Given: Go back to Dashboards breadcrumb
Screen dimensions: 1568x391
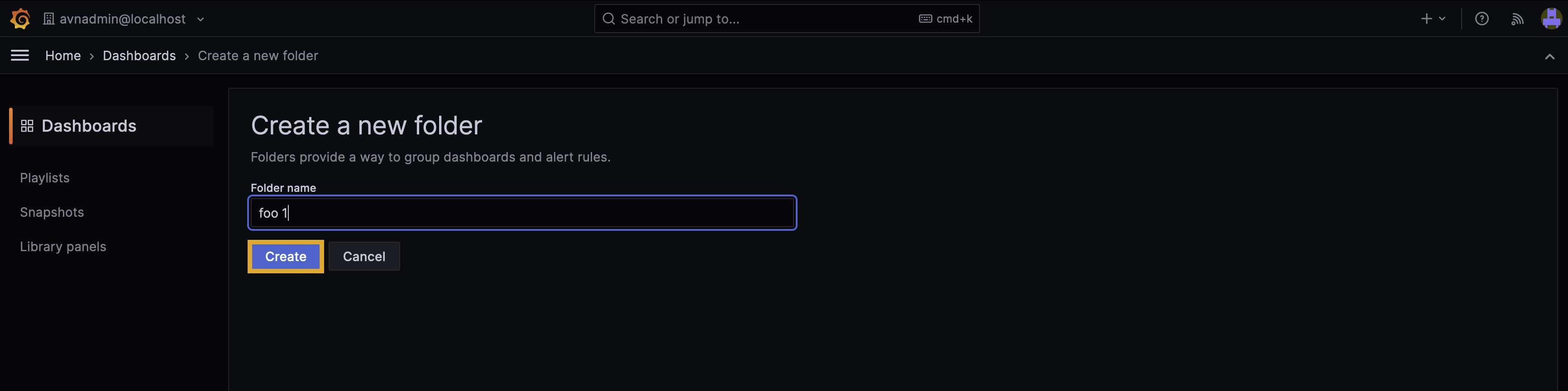Looking at the screenshot, I should coord(139,55).
